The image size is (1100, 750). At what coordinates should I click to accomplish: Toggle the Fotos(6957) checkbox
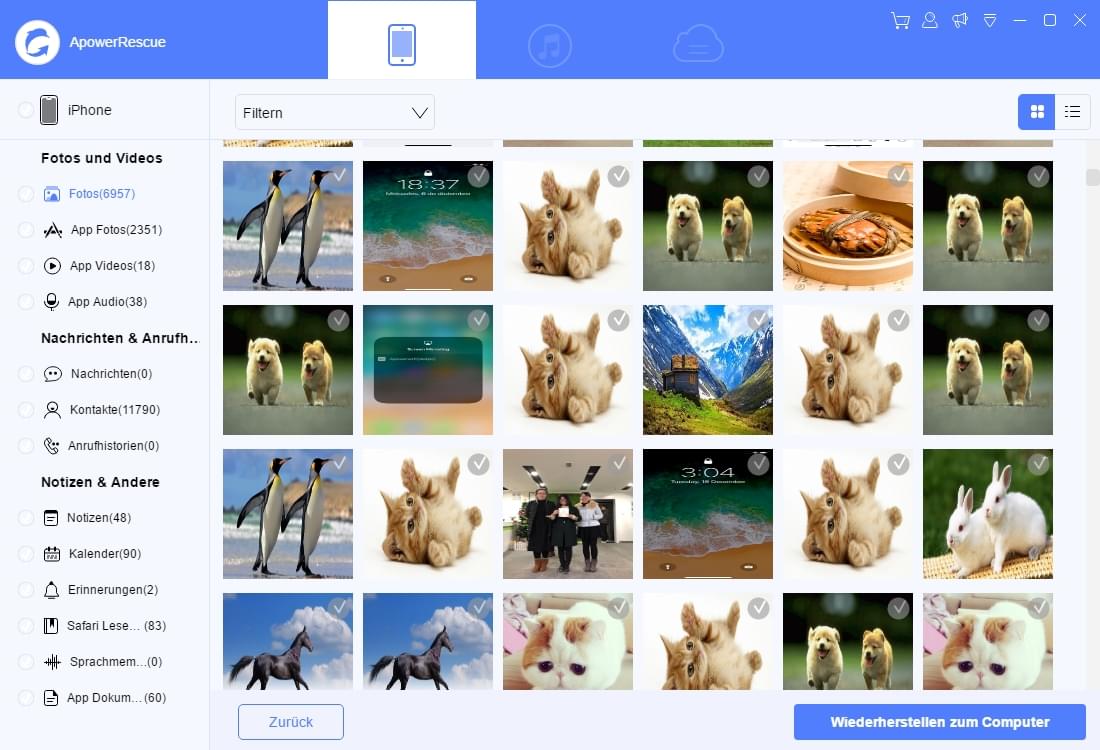click(x=26, y=194)
